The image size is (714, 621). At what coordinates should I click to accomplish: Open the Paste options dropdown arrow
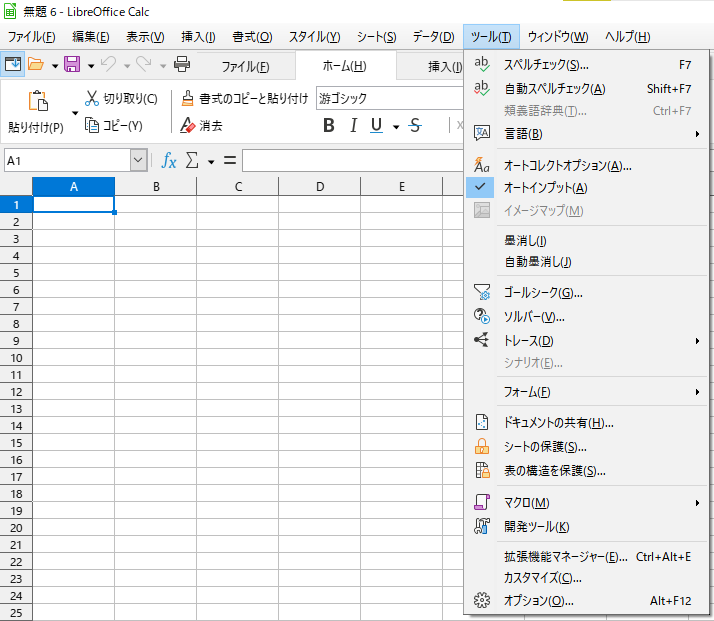(x=75, y=113)
